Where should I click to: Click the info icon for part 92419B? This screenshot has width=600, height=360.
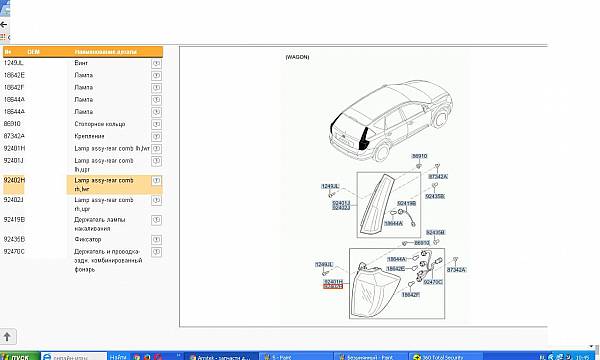coord(156,220)
